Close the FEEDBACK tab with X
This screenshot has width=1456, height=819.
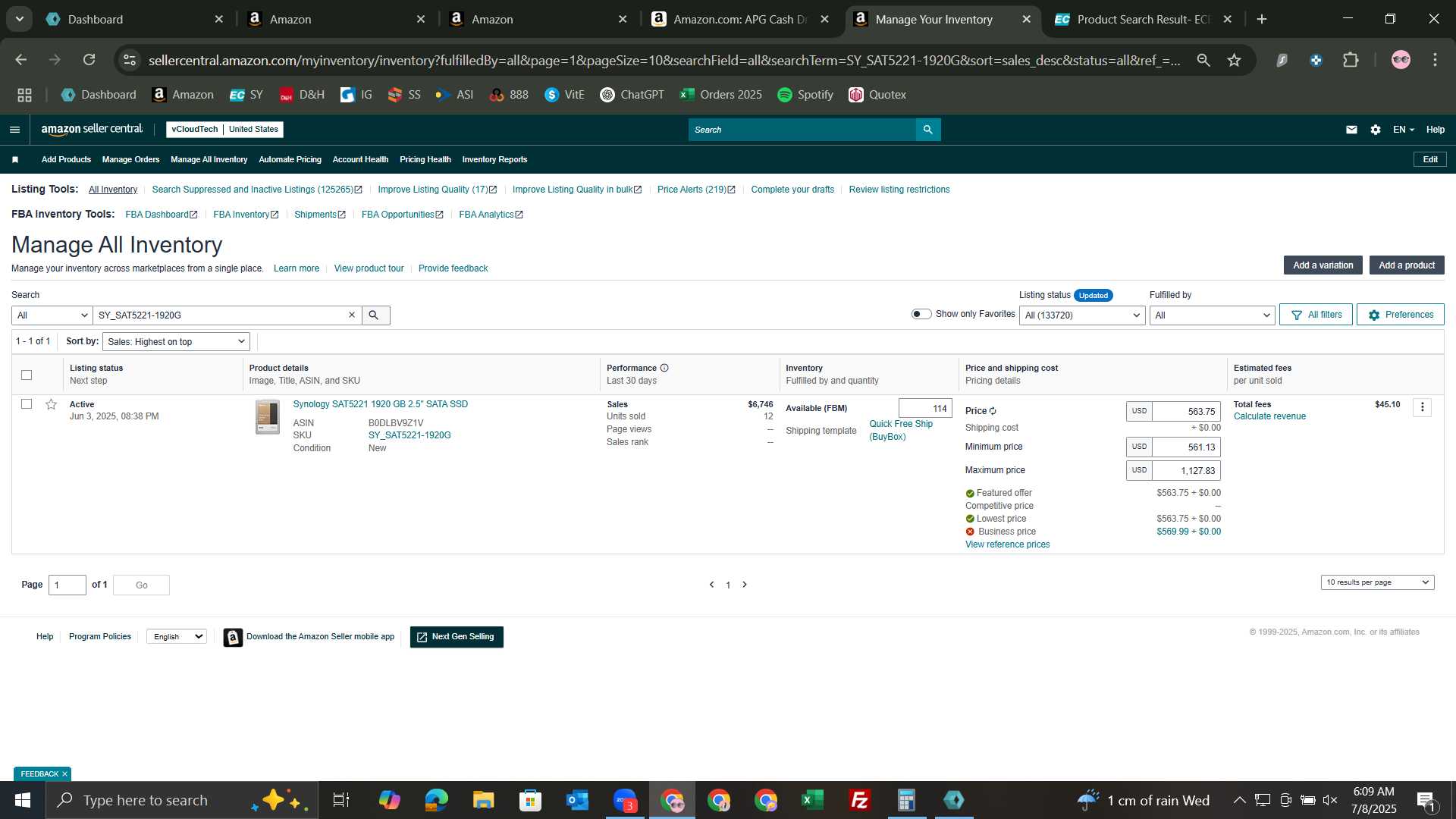click(64, 774)
